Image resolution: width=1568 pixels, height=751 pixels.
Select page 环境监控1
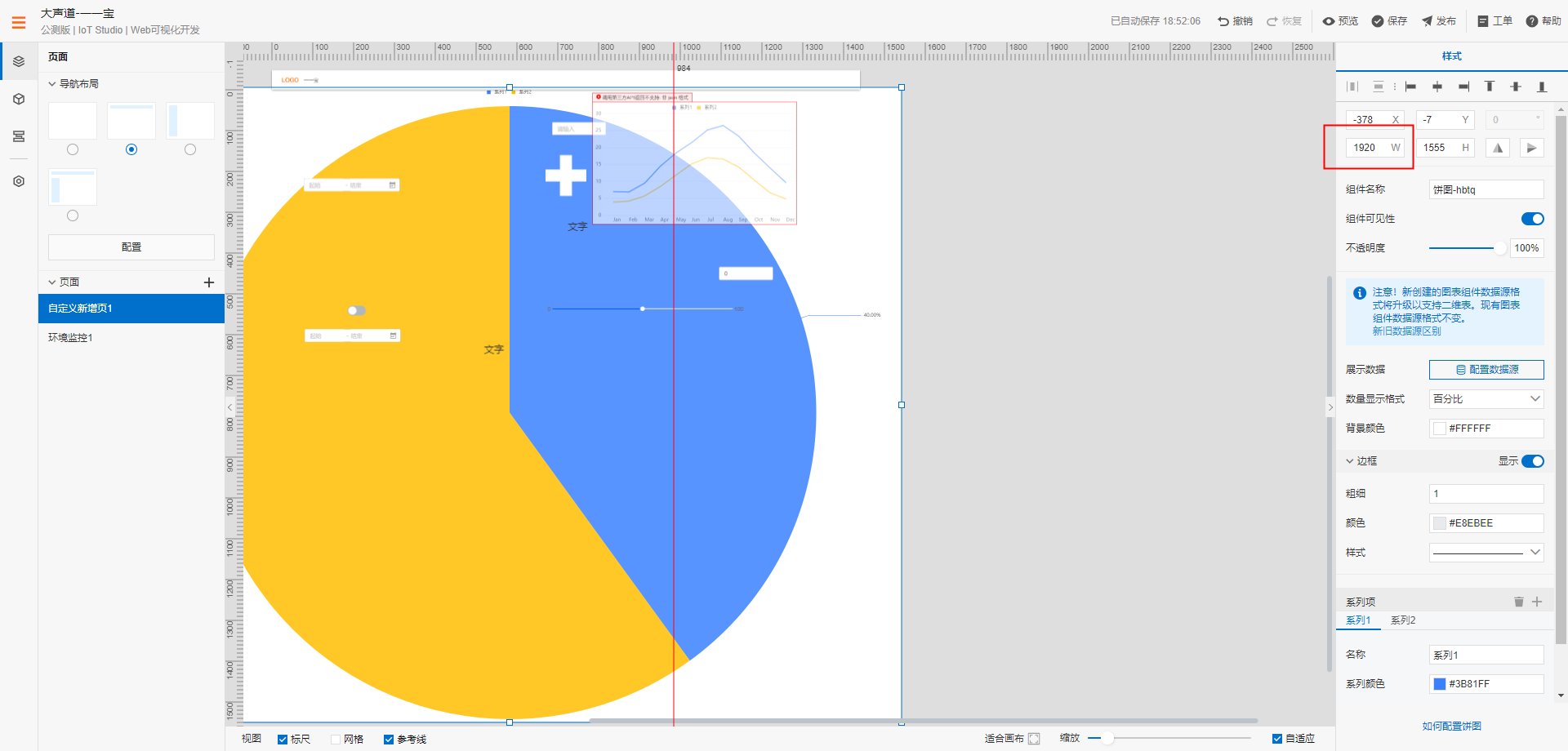131,338
